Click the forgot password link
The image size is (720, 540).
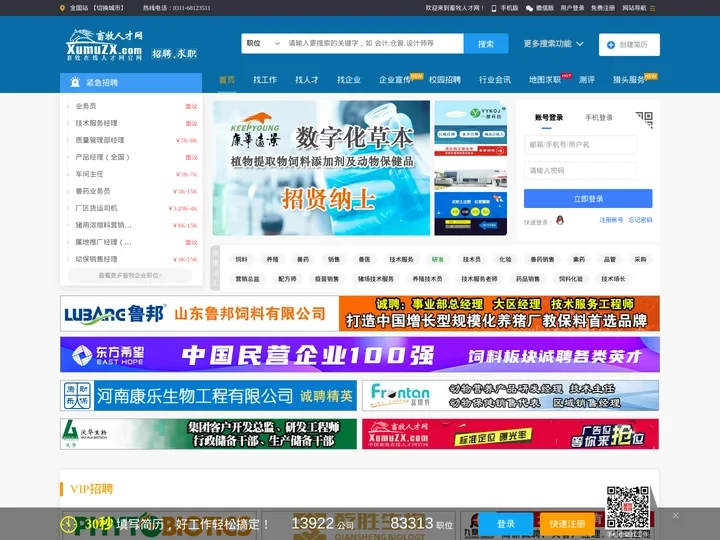click(640, 220)
